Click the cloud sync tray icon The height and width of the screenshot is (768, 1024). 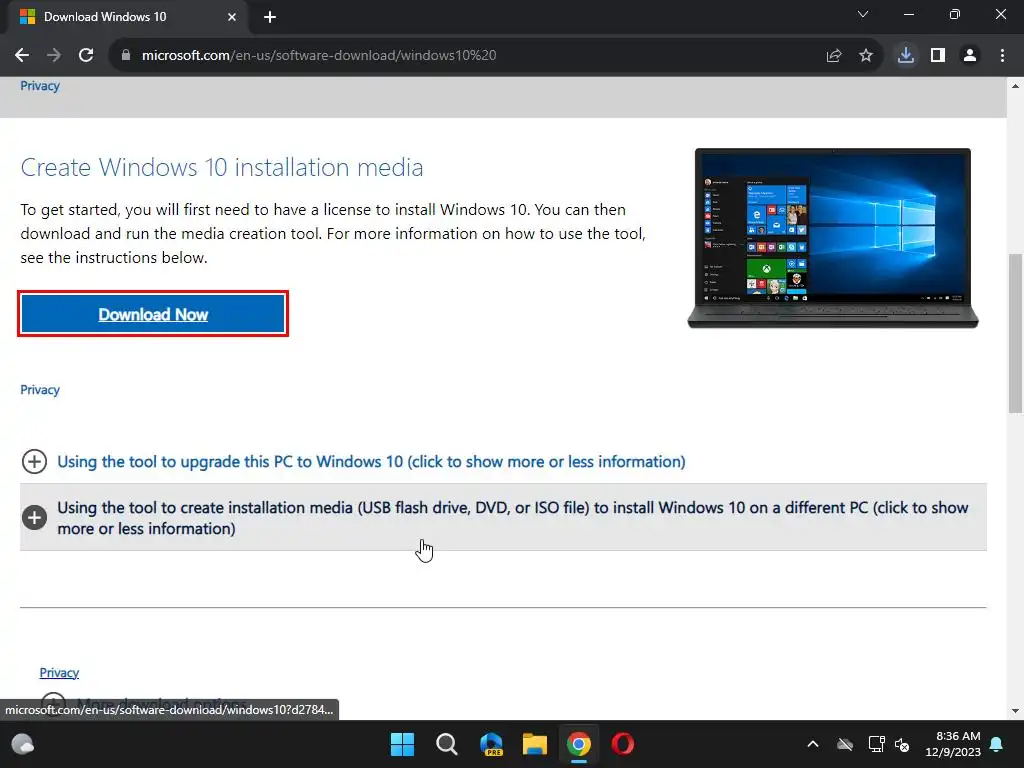pyautogui.click(x=845, y=744)
